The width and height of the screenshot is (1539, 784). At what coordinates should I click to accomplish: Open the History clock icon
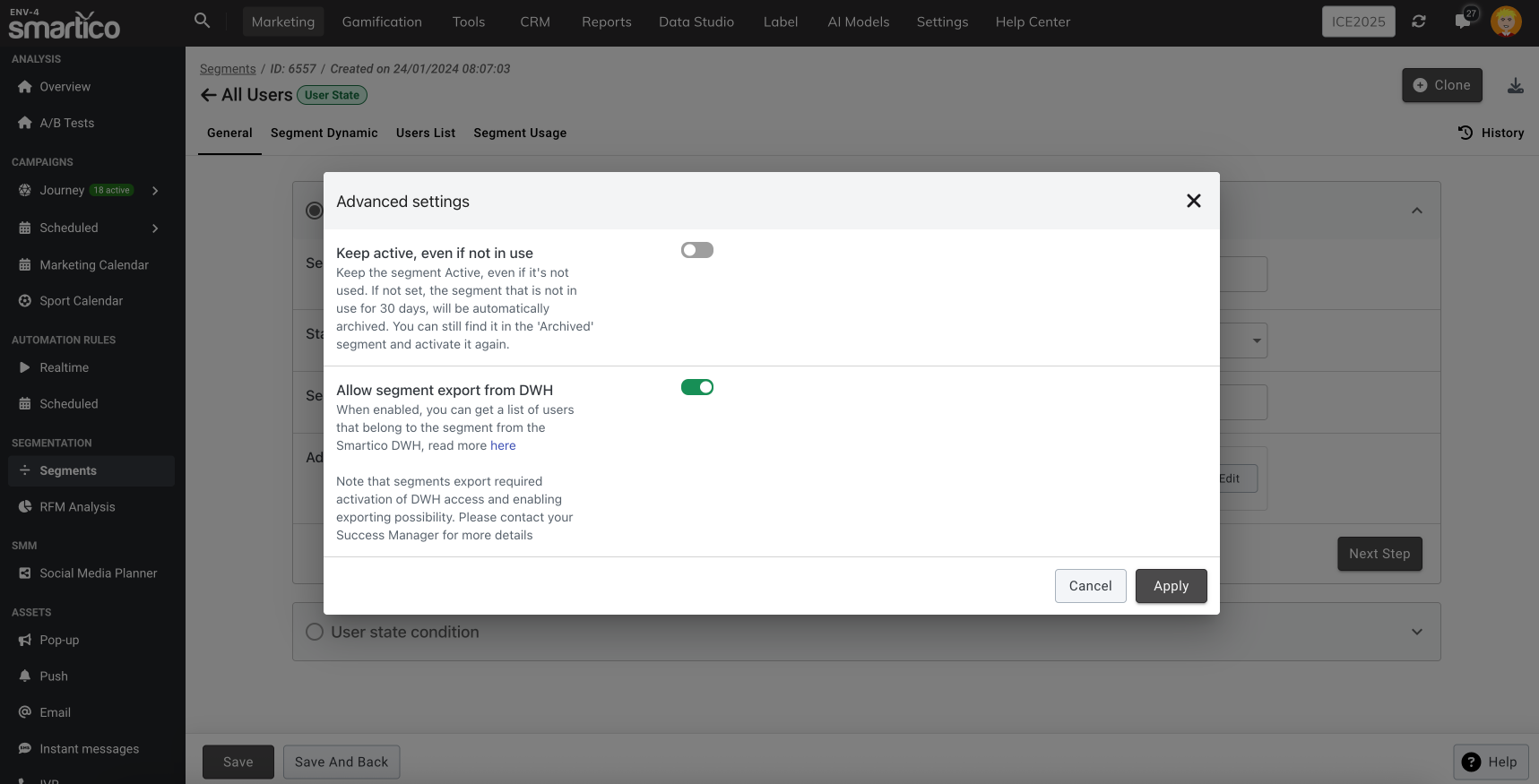click(x=1466, y=133)
